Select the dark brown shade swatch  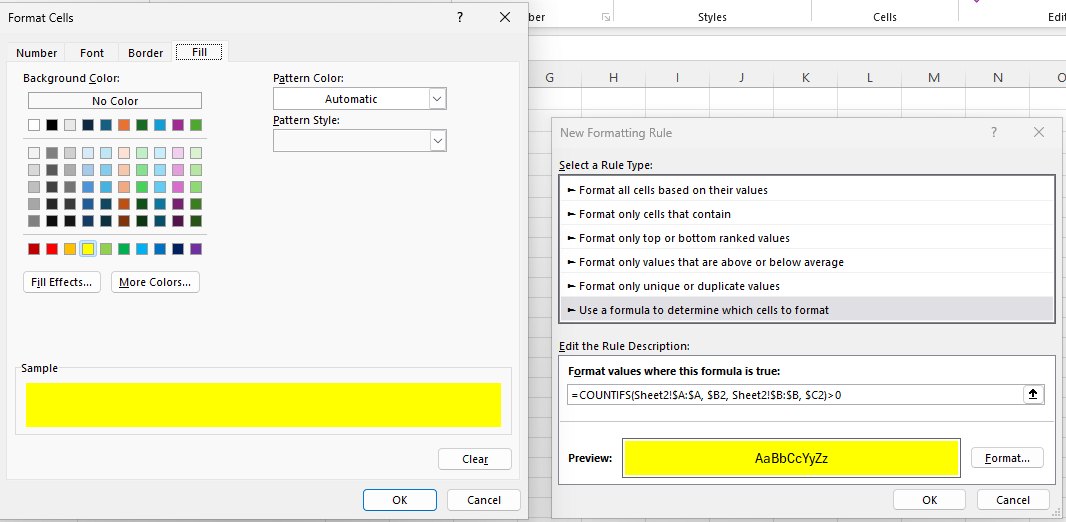[x=124, y=221]
